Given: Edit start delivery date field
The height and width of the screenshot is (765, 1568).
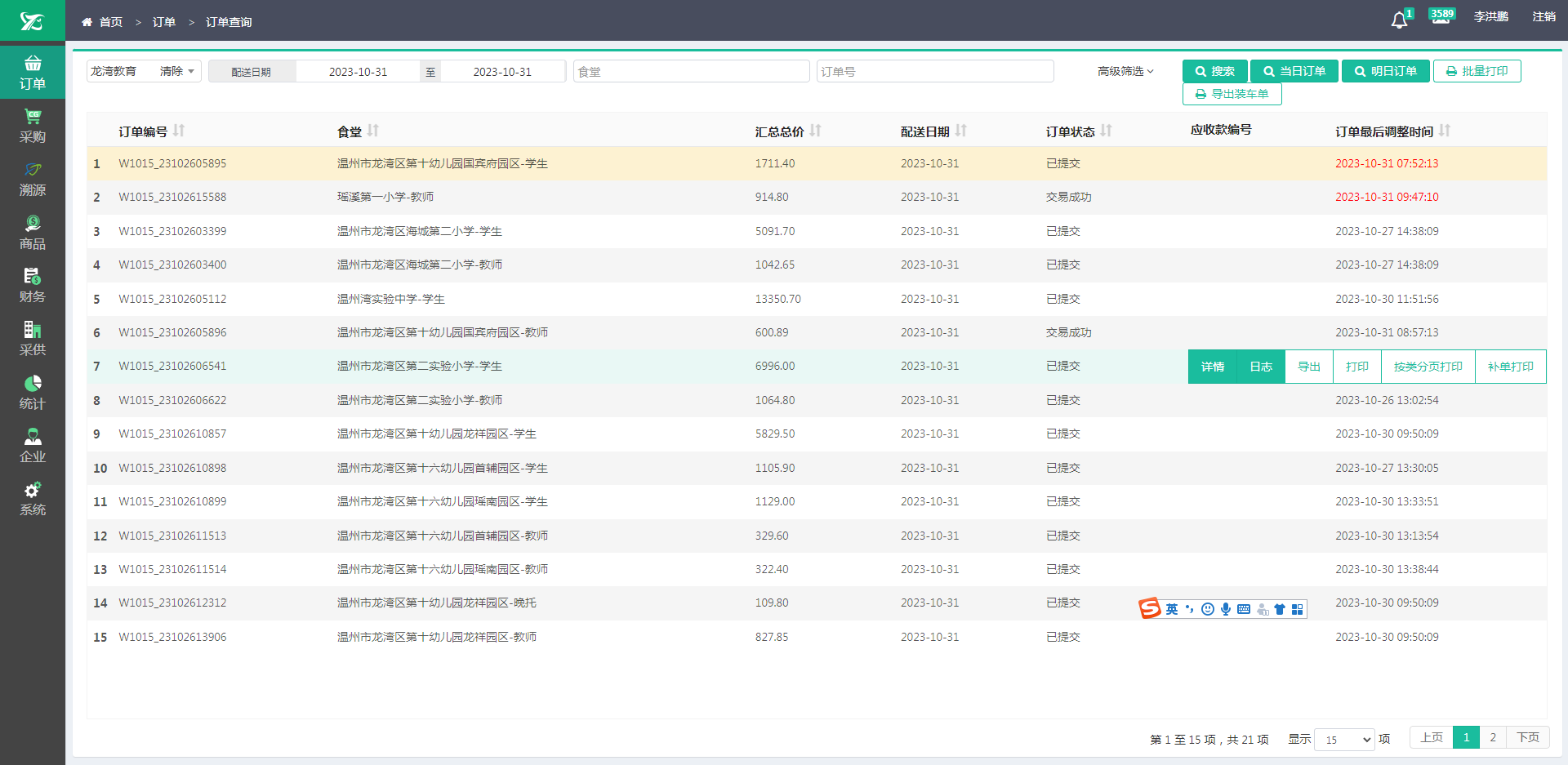Looking at the screenshot, I should [358, 72].
